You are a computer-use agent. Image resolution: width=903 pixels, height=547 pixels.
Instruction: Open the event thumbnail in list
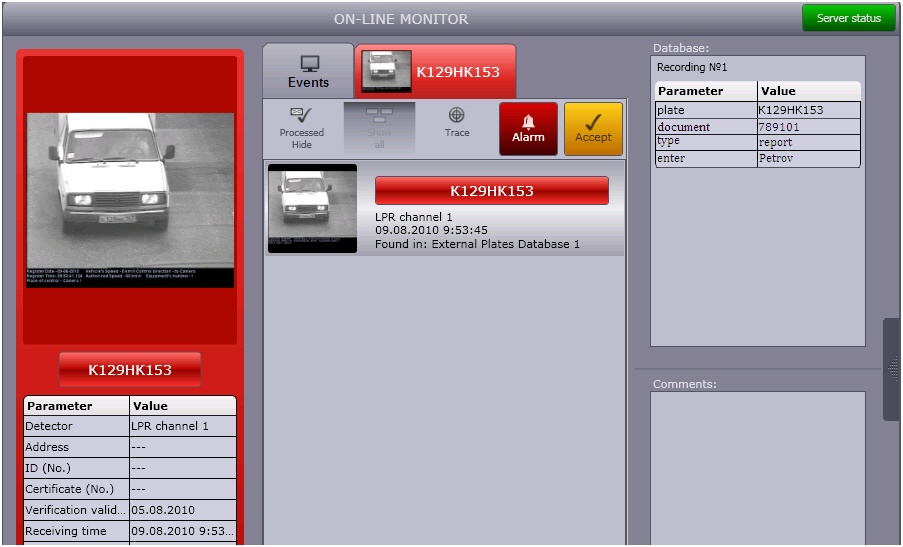coord(312,208)
